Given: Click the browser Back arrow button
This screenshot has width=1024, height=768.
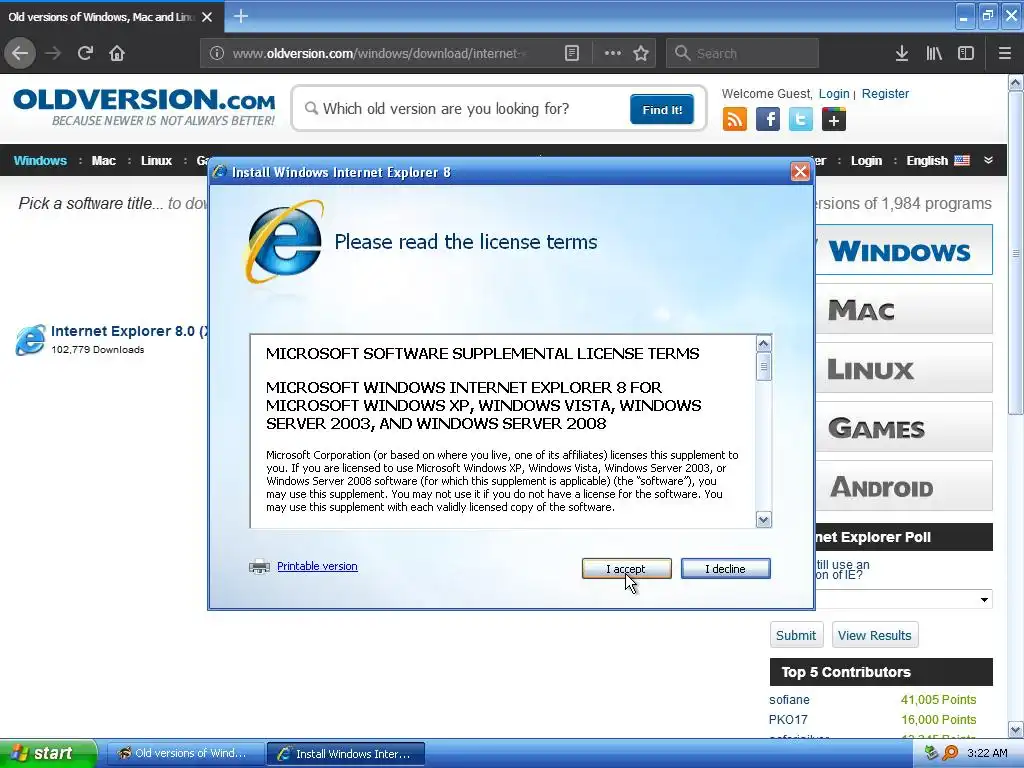Looking at the screenshot, I should [x=20, y=53].
